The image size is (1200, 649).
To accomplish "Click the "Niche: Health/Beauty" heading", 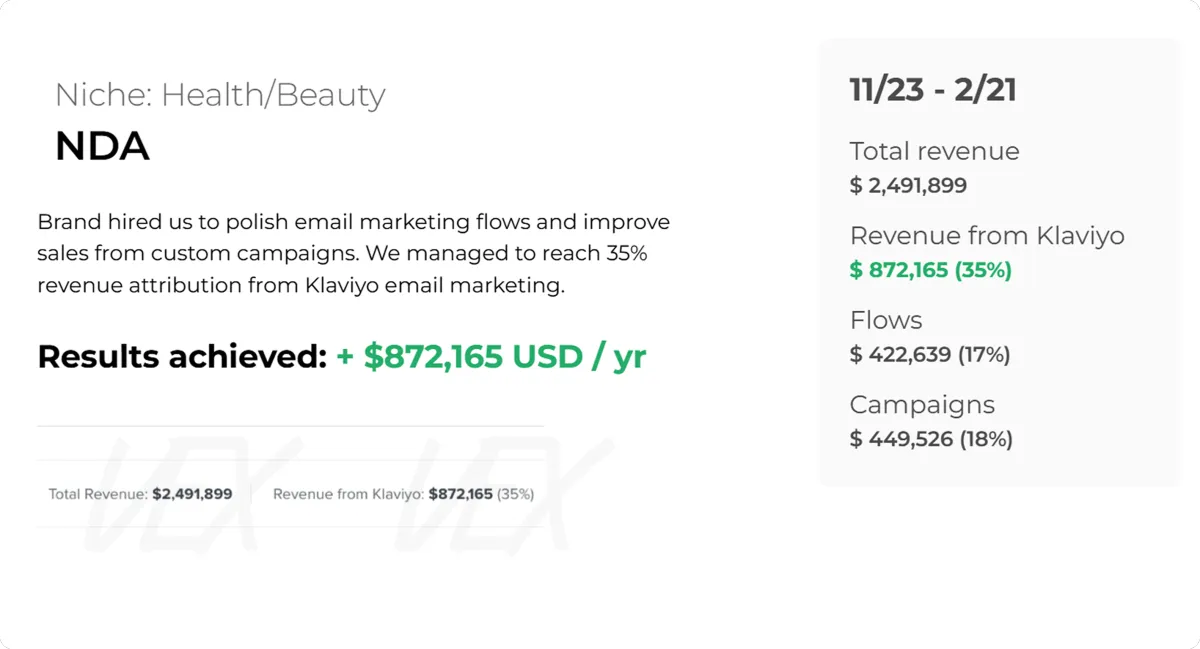I will click(x=220, y=95).
